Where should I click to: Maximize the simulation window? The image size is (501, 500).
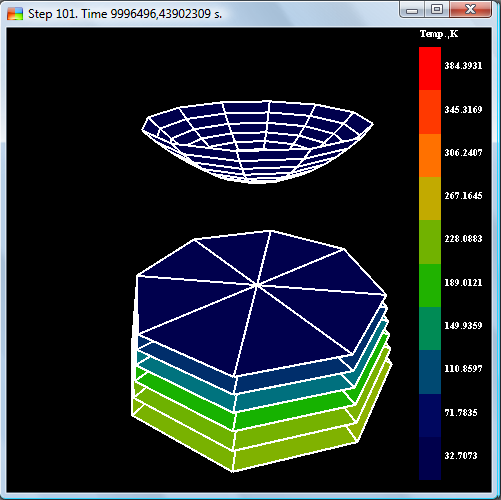pos(437,10)
